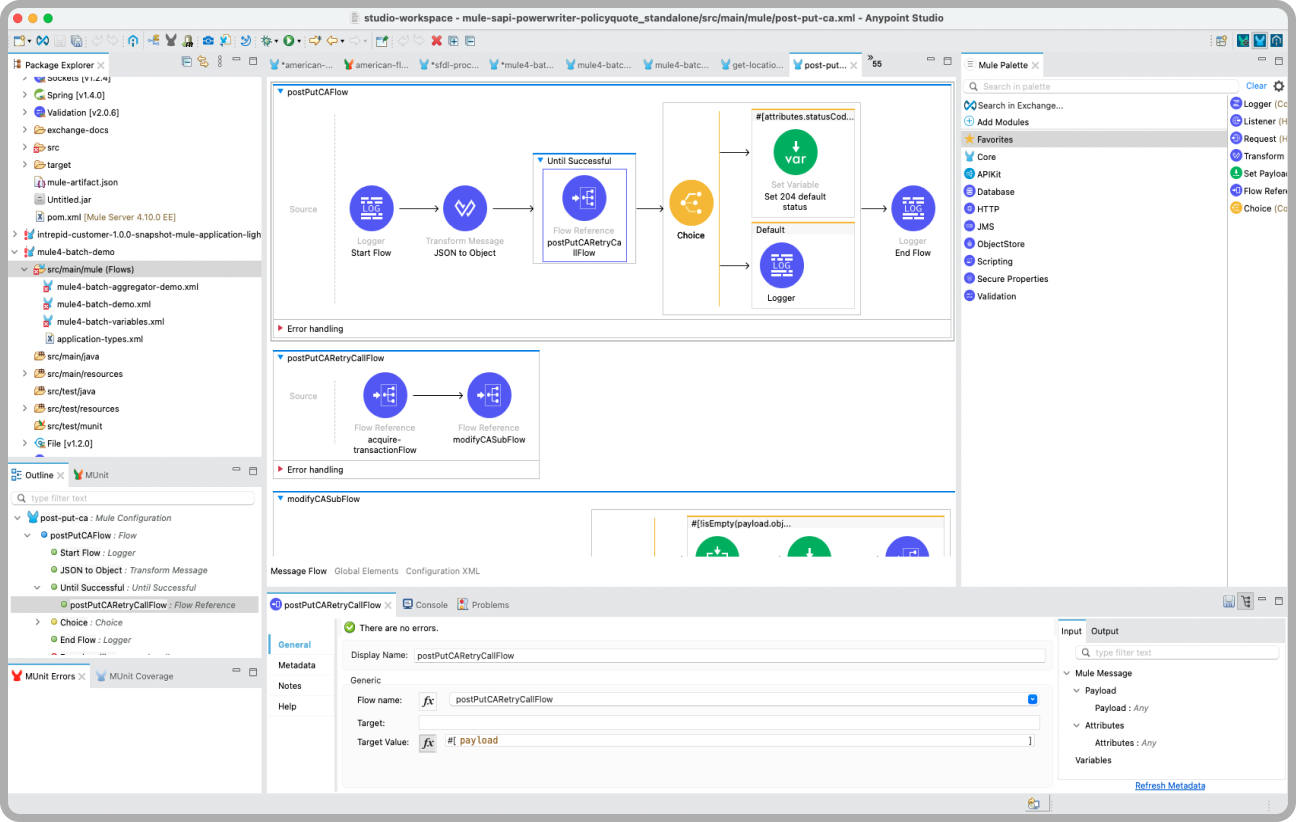Click the Refresh Metadata link
This screenshot has width=1296, height=822.
(1169, 786)
